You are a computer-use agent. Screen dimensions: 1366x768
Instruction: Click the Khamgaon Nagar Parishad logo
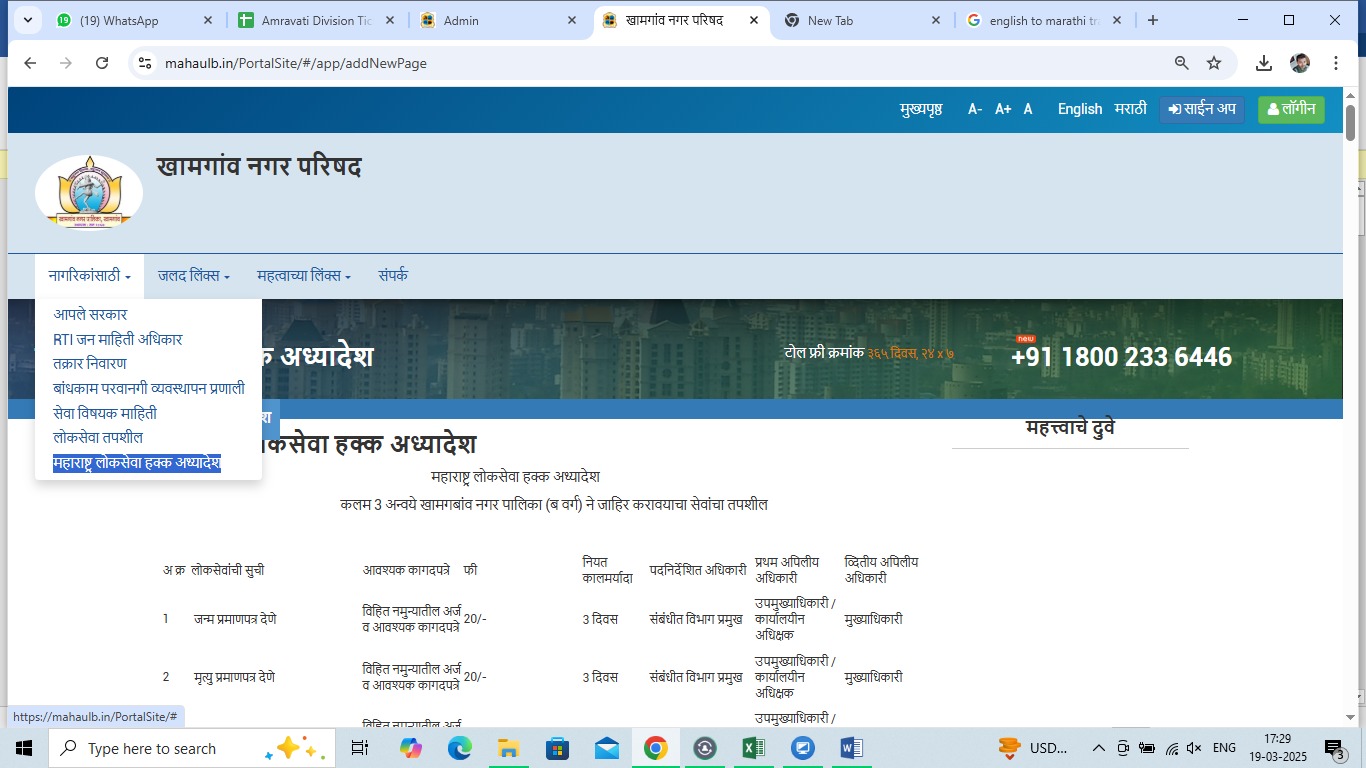(89, 192)
